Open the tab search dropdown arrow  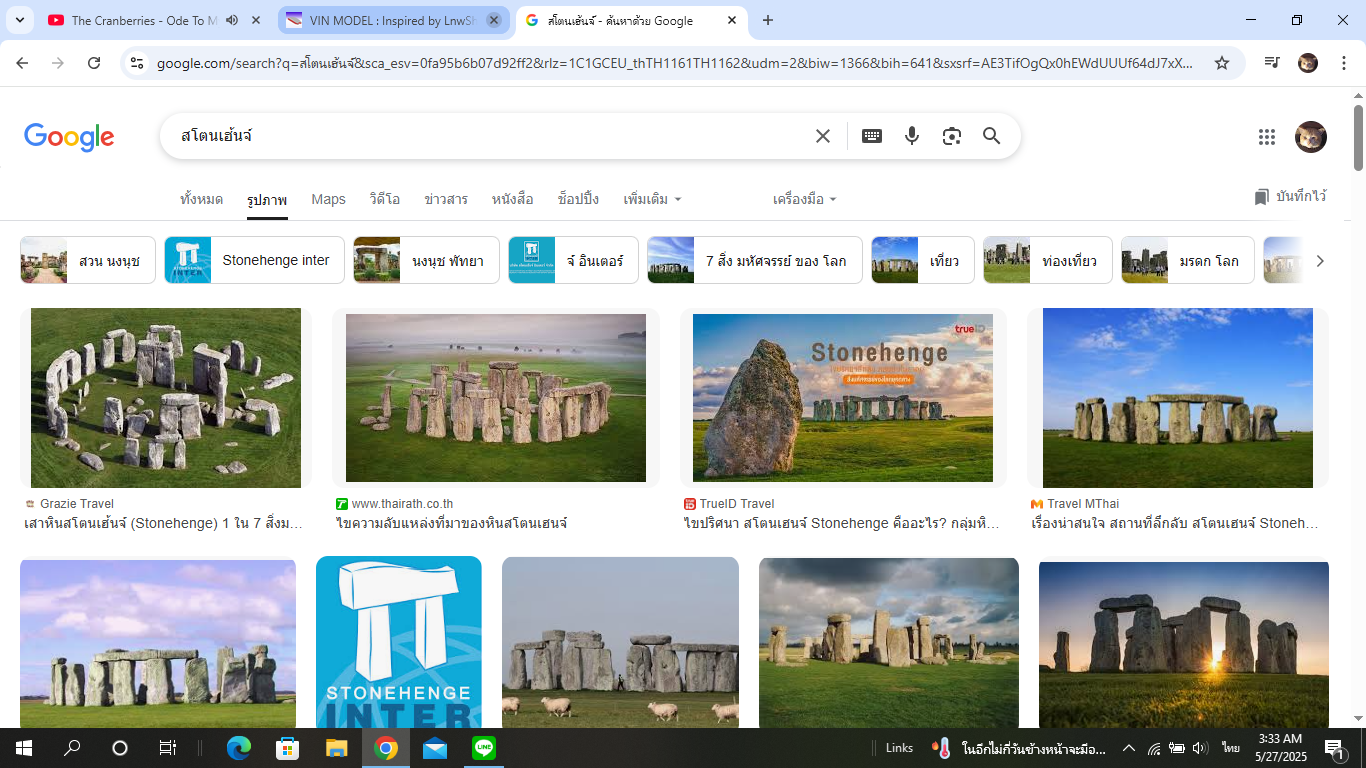pos(20,20)
